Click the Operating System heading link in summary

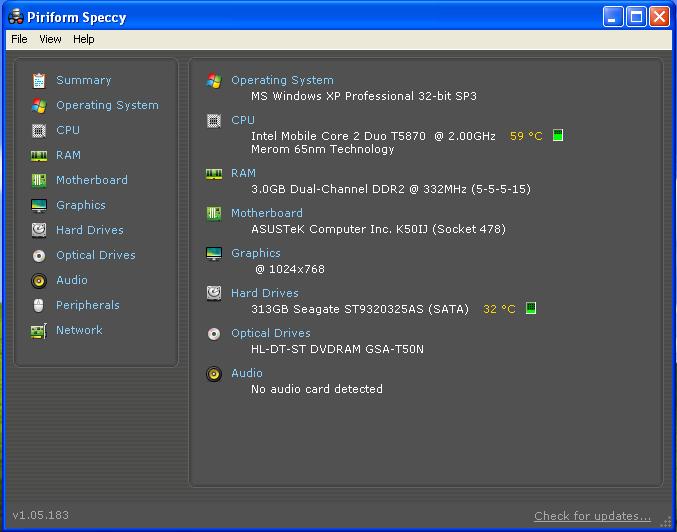click(x=282, y=80)
